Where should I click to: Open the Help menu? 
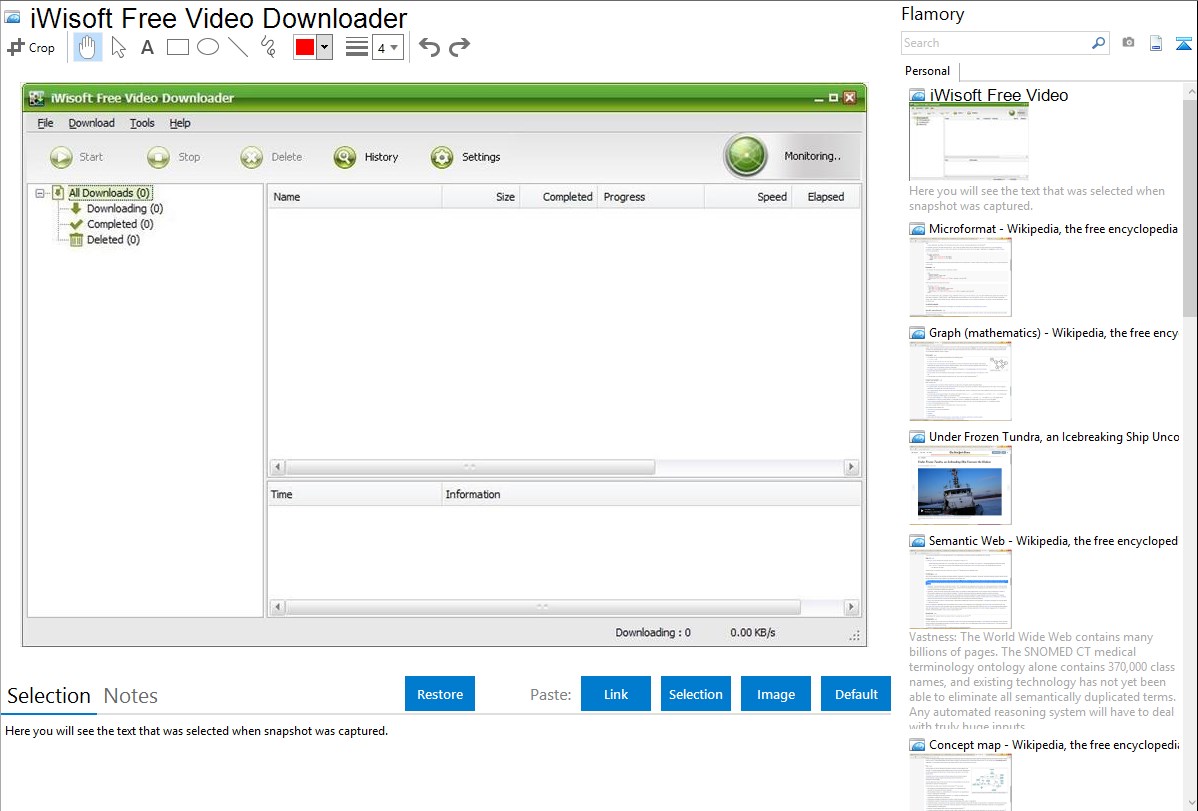180,123
